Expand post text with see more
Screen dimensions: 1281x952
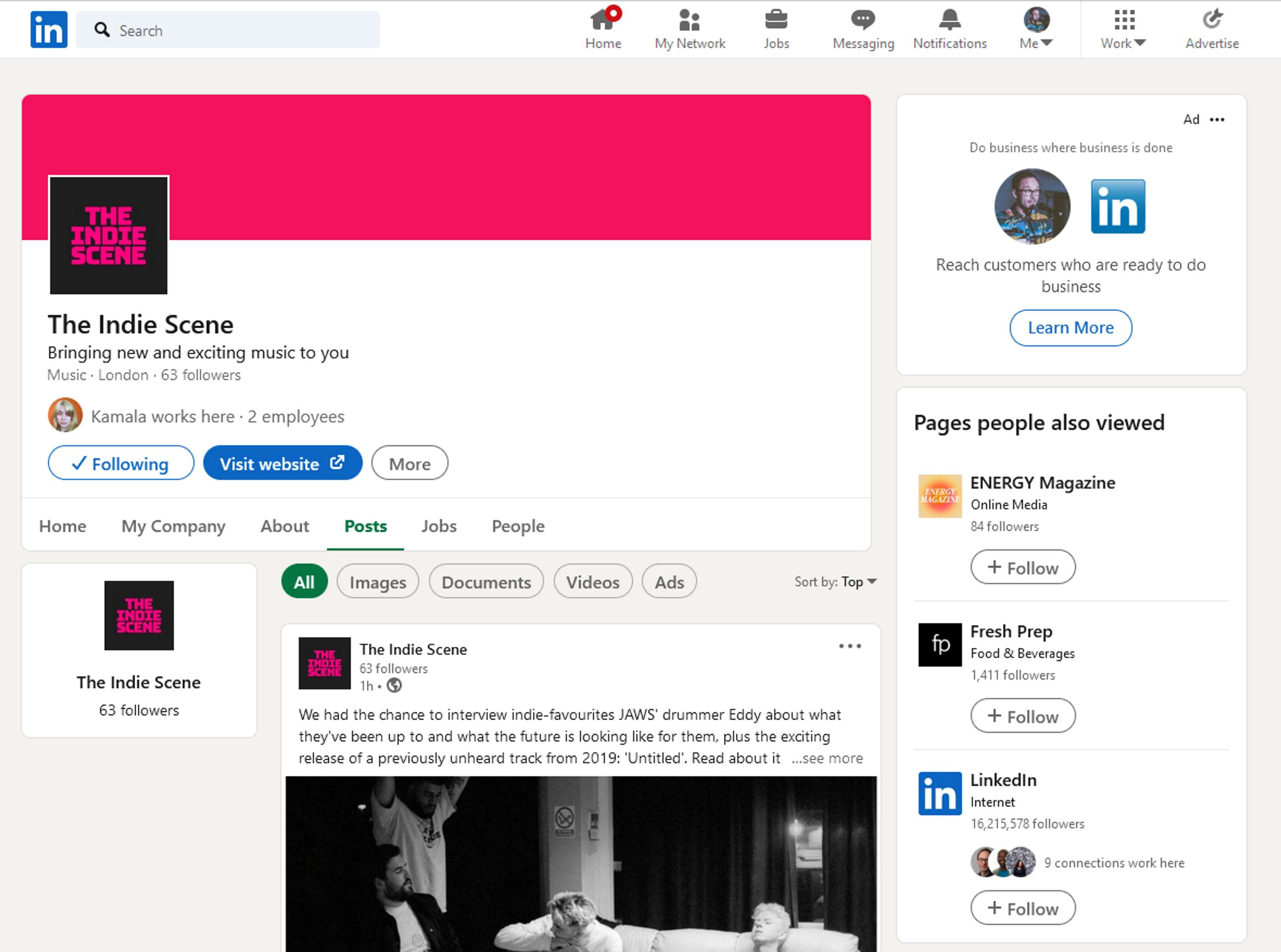coord(828,758)
